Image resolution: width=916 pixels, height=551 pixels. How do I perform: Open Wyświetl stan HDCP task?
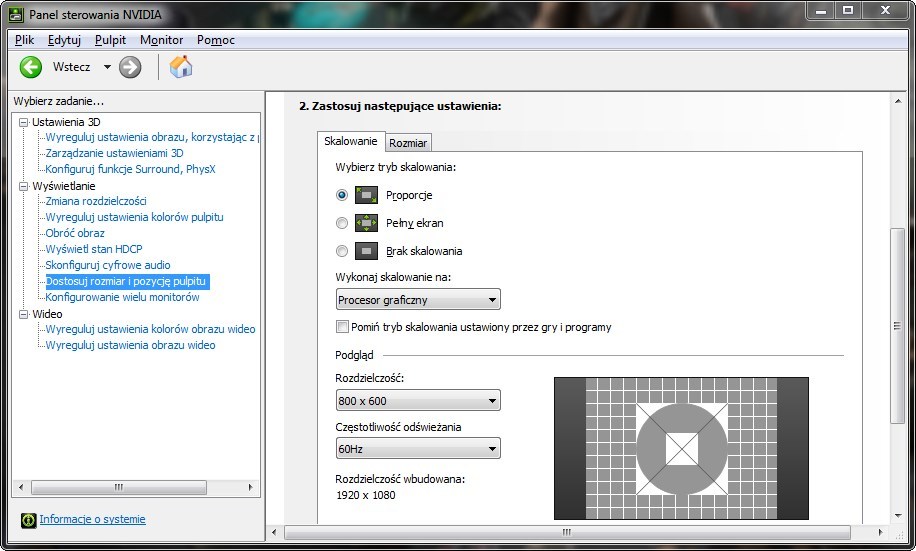tap(94, 249)
